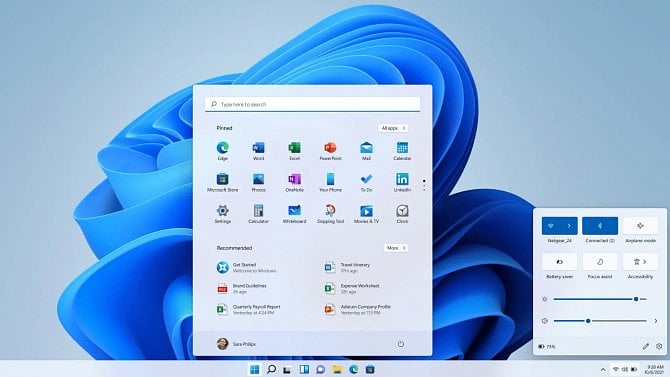Launch the Photos app
The height and width of the screenshot is (377, 670).
pyautogui.click(x=259, y=183)
